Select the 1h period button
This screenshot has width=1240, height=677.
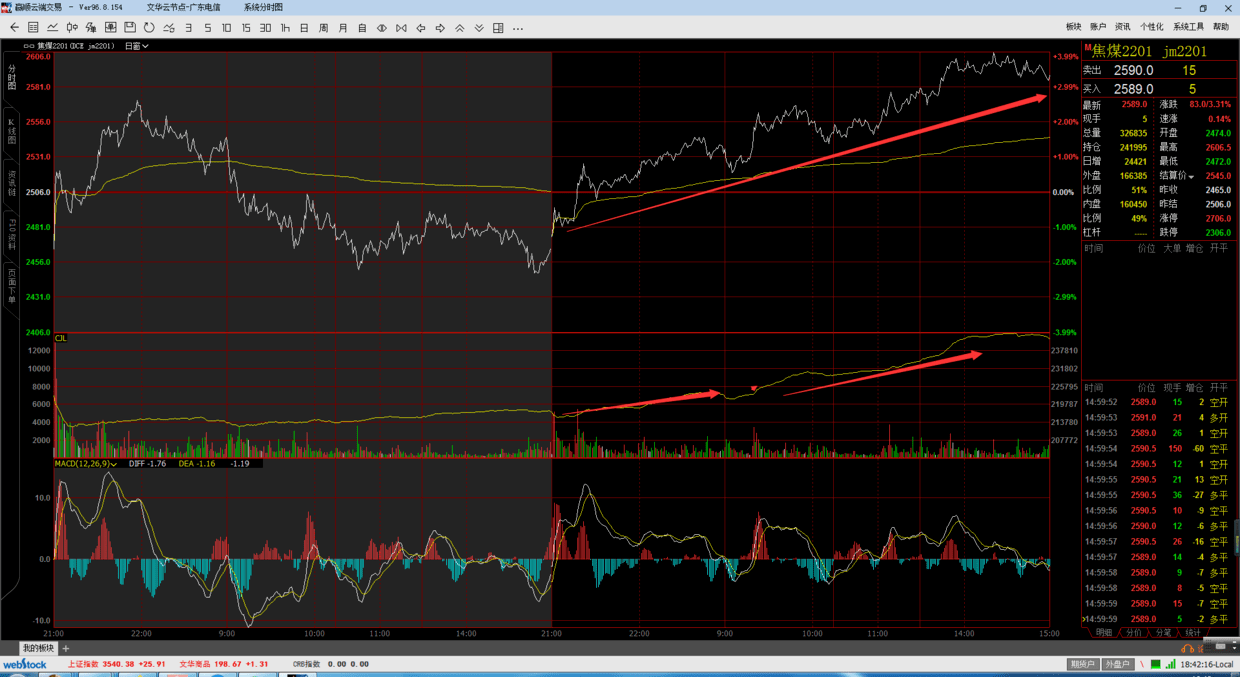285,28
